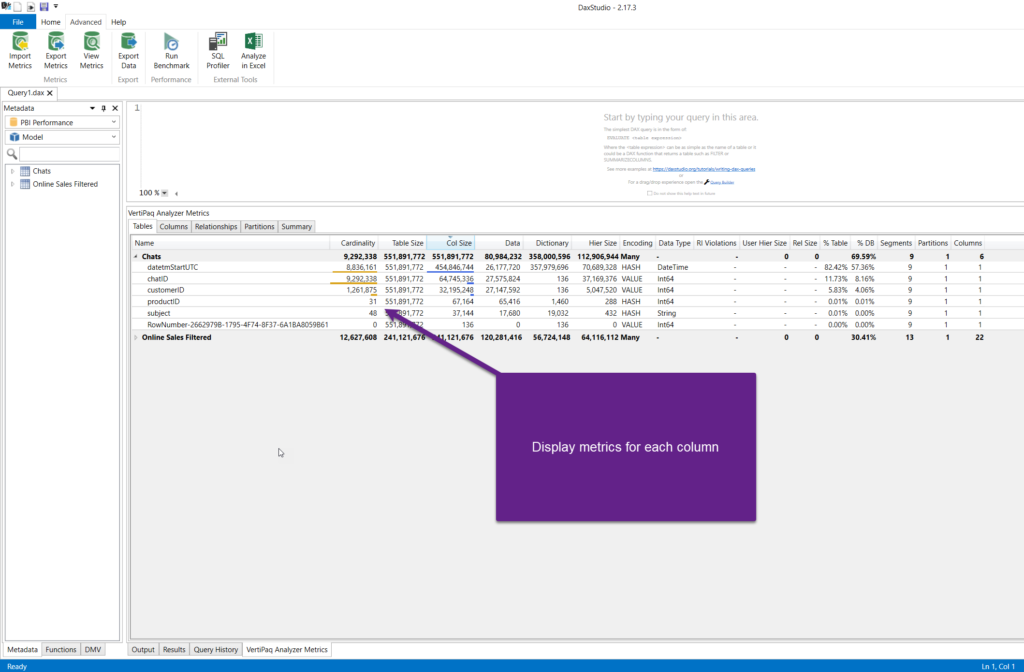Open the Model selector dropdown
1024x672 pixels.
pyautogui.click(x=114, y=137)
